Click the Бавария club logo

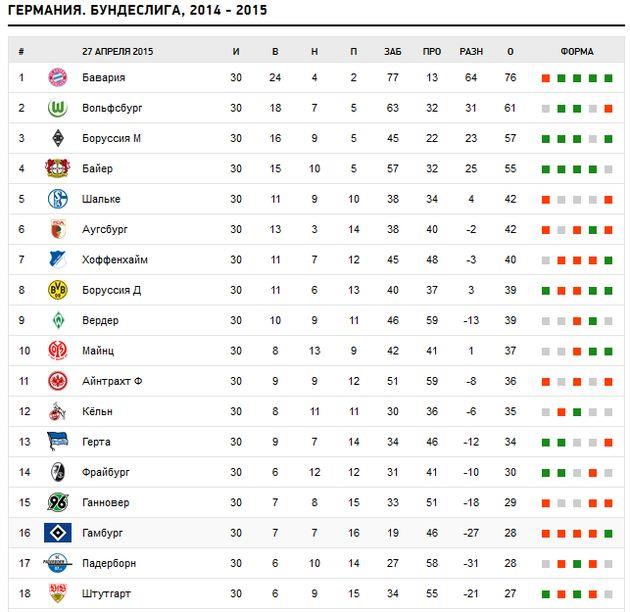pos(57,78)
